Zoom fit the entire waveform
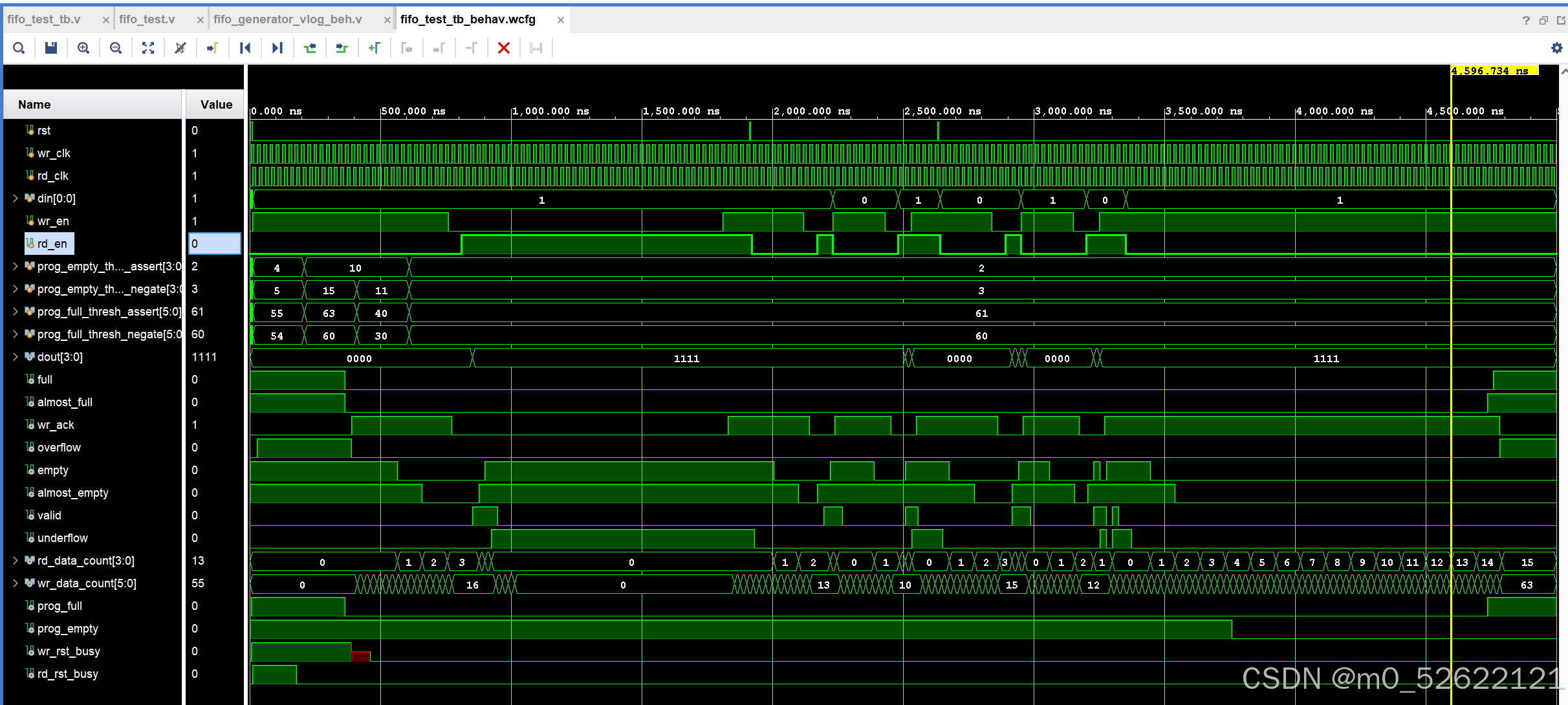Viewport: 1568px width, 705px height. coord(148,48)
